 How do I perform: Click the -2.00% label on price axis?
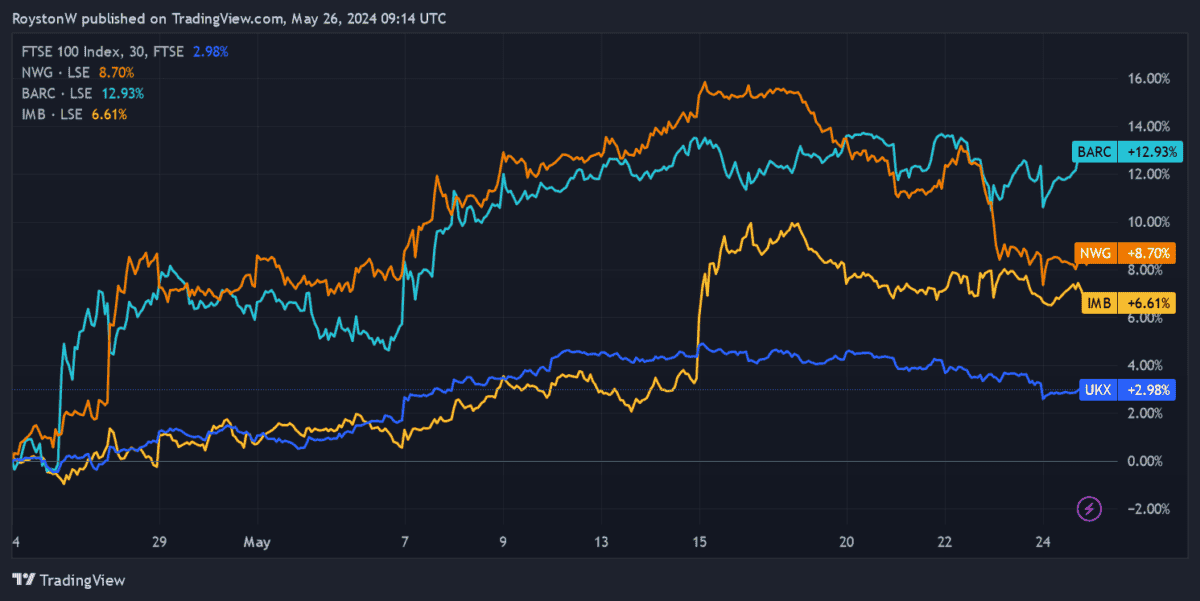click(x=1146, y=509)
